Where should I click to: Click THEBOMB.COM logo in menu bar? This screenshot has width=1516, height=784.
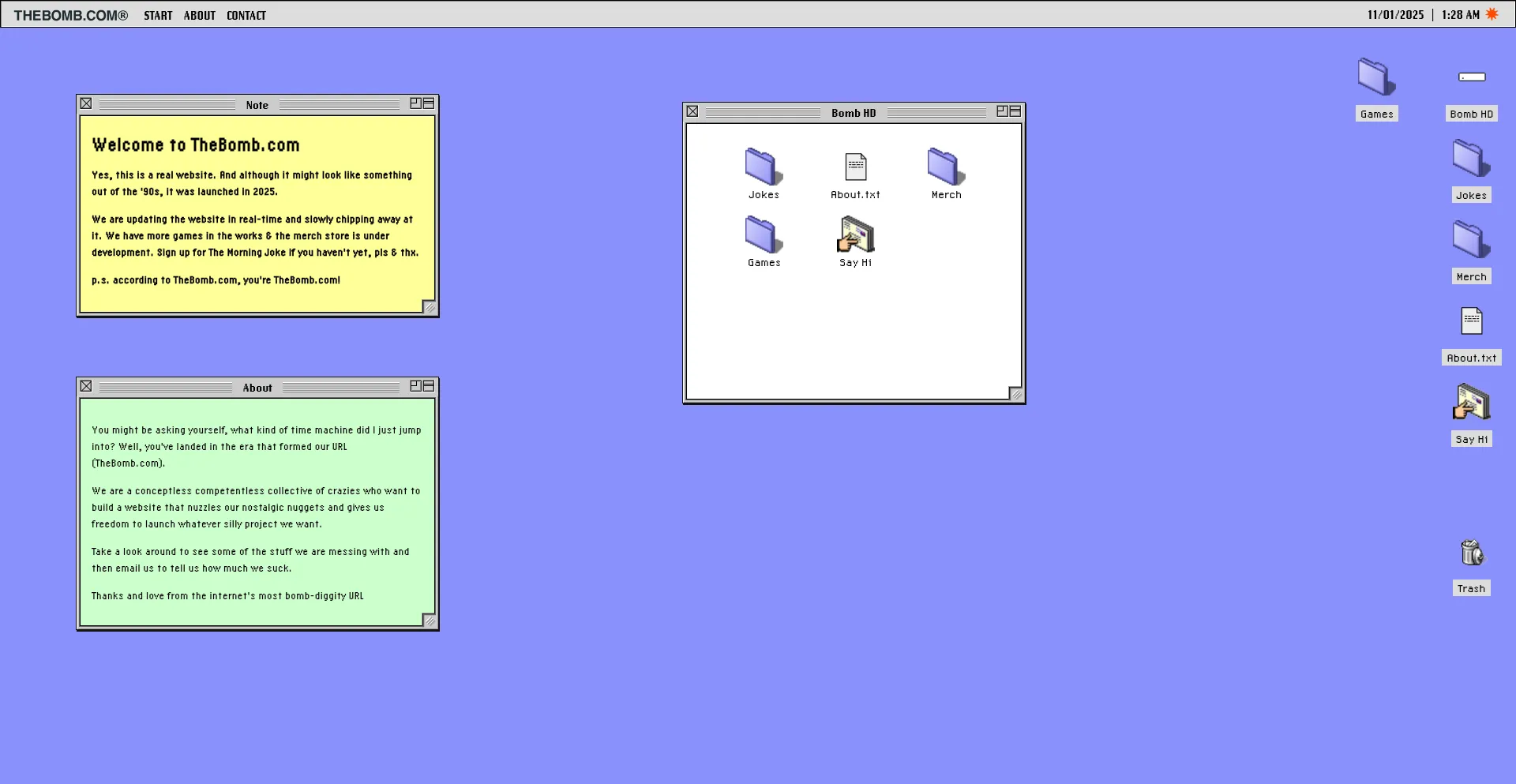pyautogui.click(x=70, y=15)
